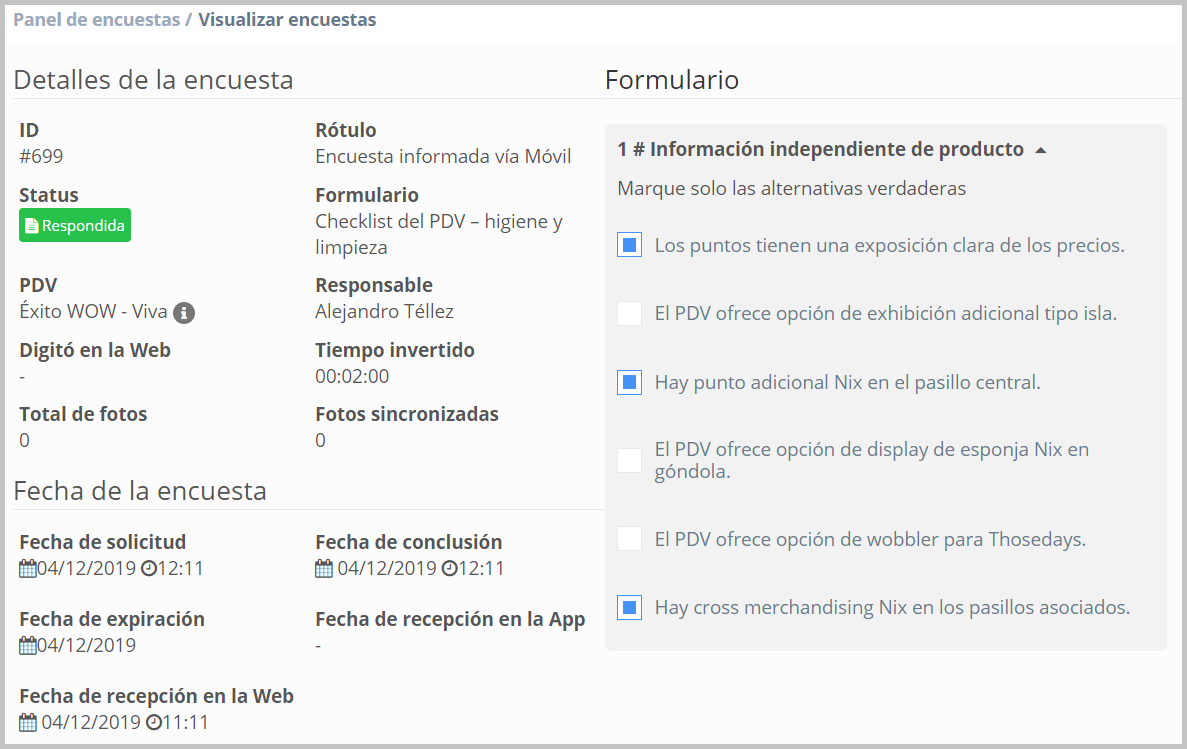1187x749 pixels.
Task: Check the exhibición adicional tipo isla checkbox
Action: click(x=629, y=313)
